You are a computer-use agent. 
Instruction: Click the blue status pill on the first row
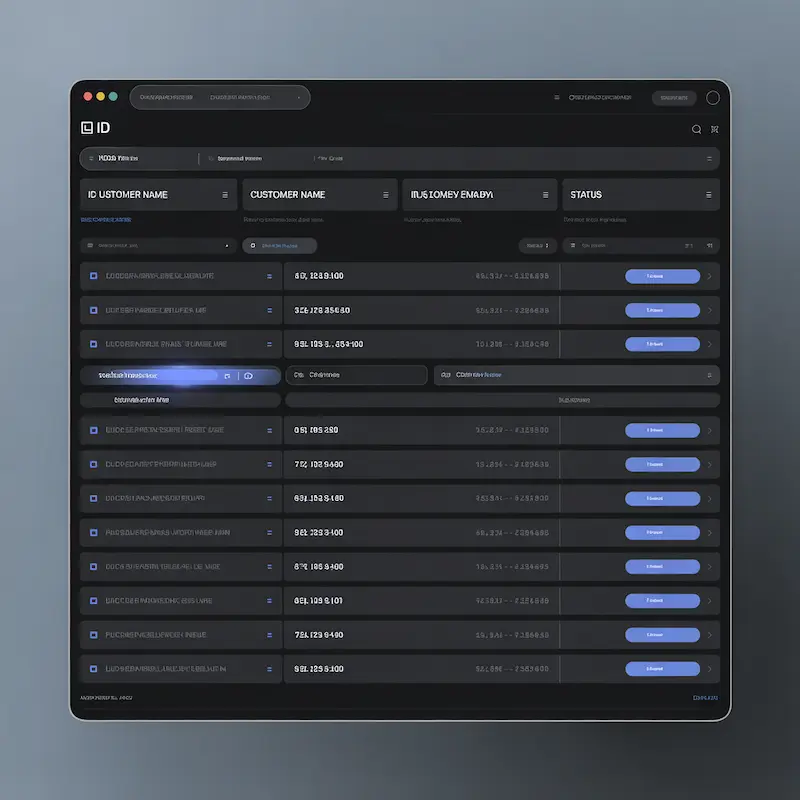click(662, 276)
